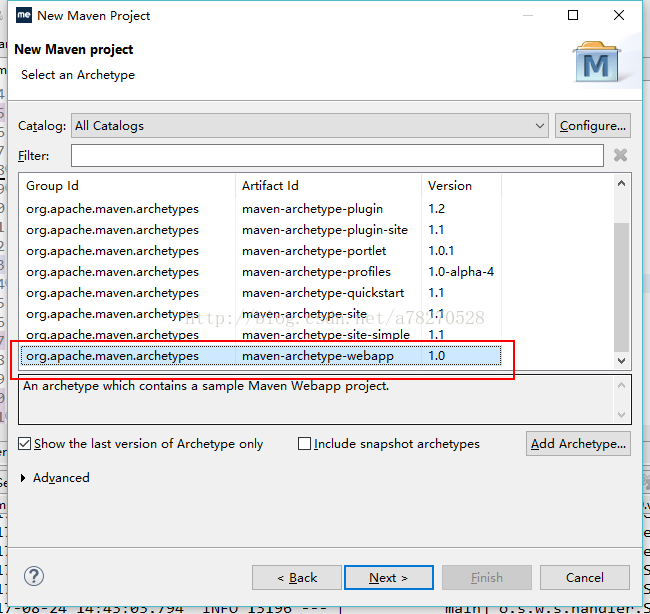
Task: Sort by Artifact Id column header
Action: 328,185
